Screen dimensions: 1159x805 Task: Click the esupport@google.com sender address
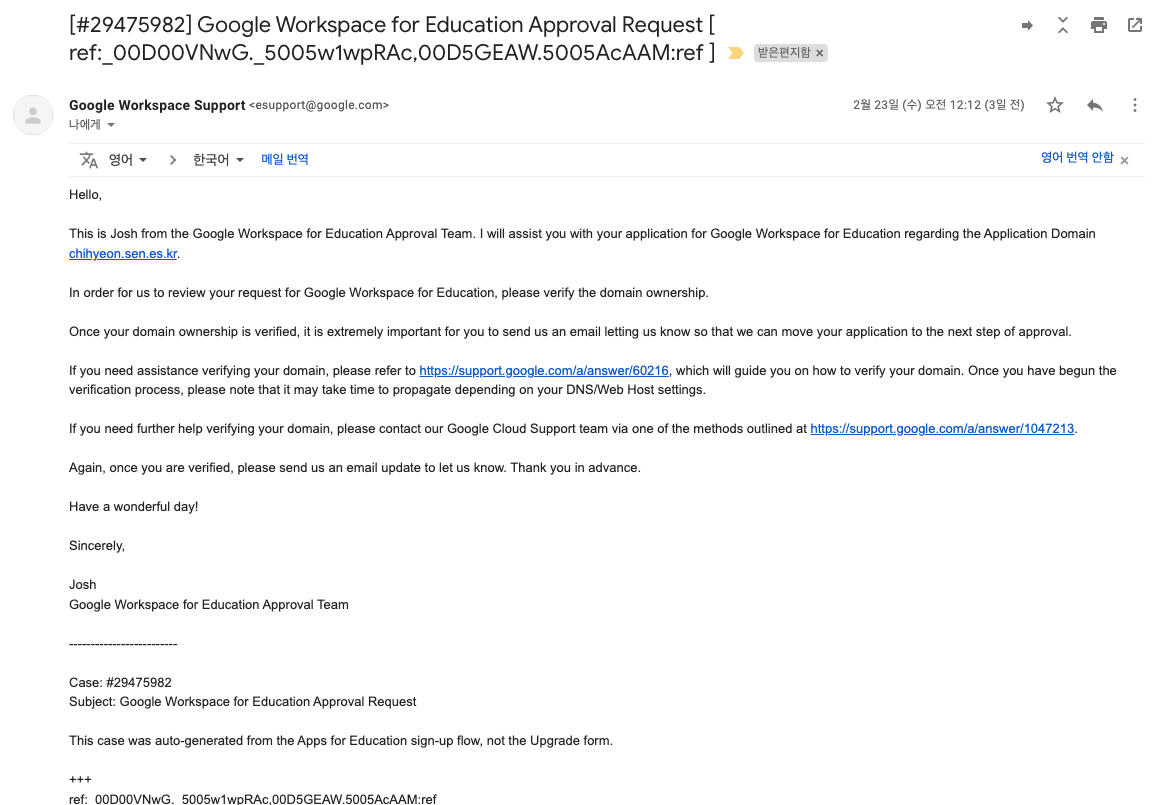[319, 105]
